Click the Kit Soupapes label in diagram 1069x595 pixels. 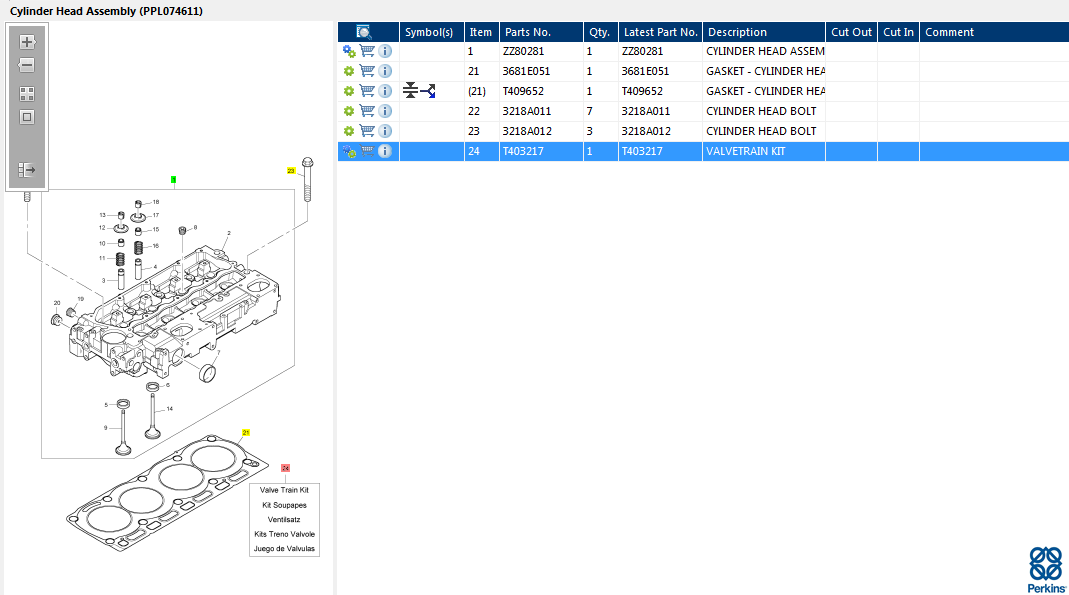pos(284,505)
